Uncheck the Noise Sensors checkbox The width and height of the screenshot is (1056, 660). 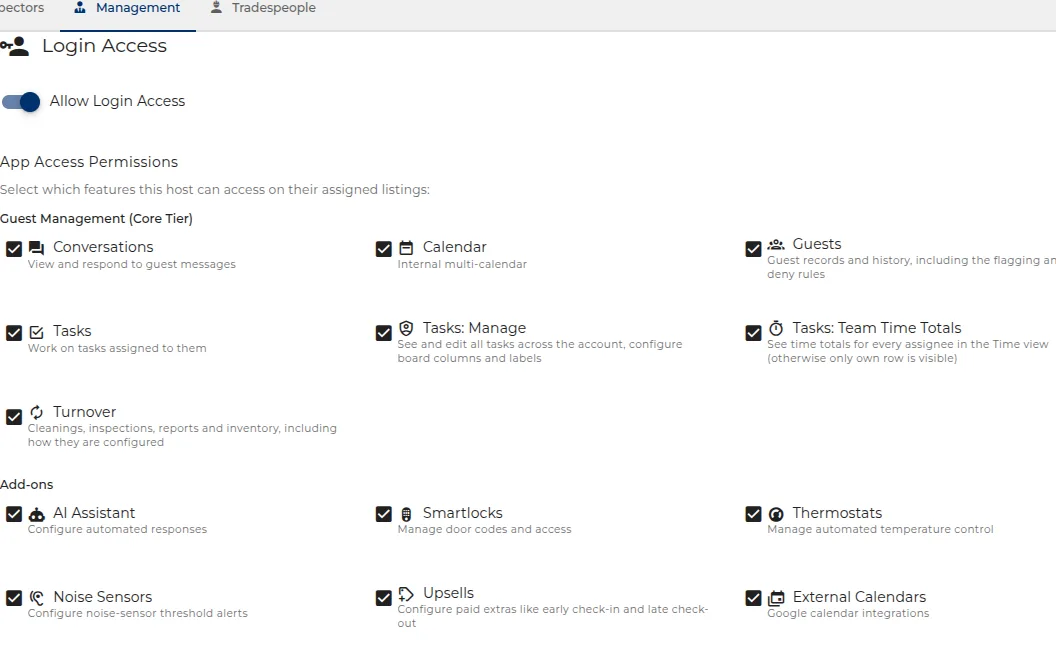tap(13, 598)
